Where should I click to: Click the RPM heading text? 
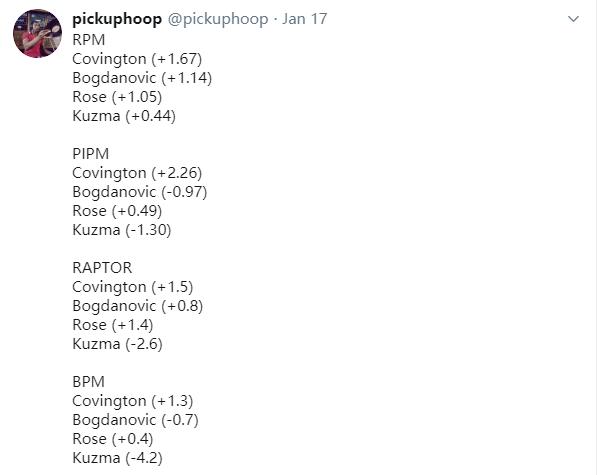pos(89,40)
